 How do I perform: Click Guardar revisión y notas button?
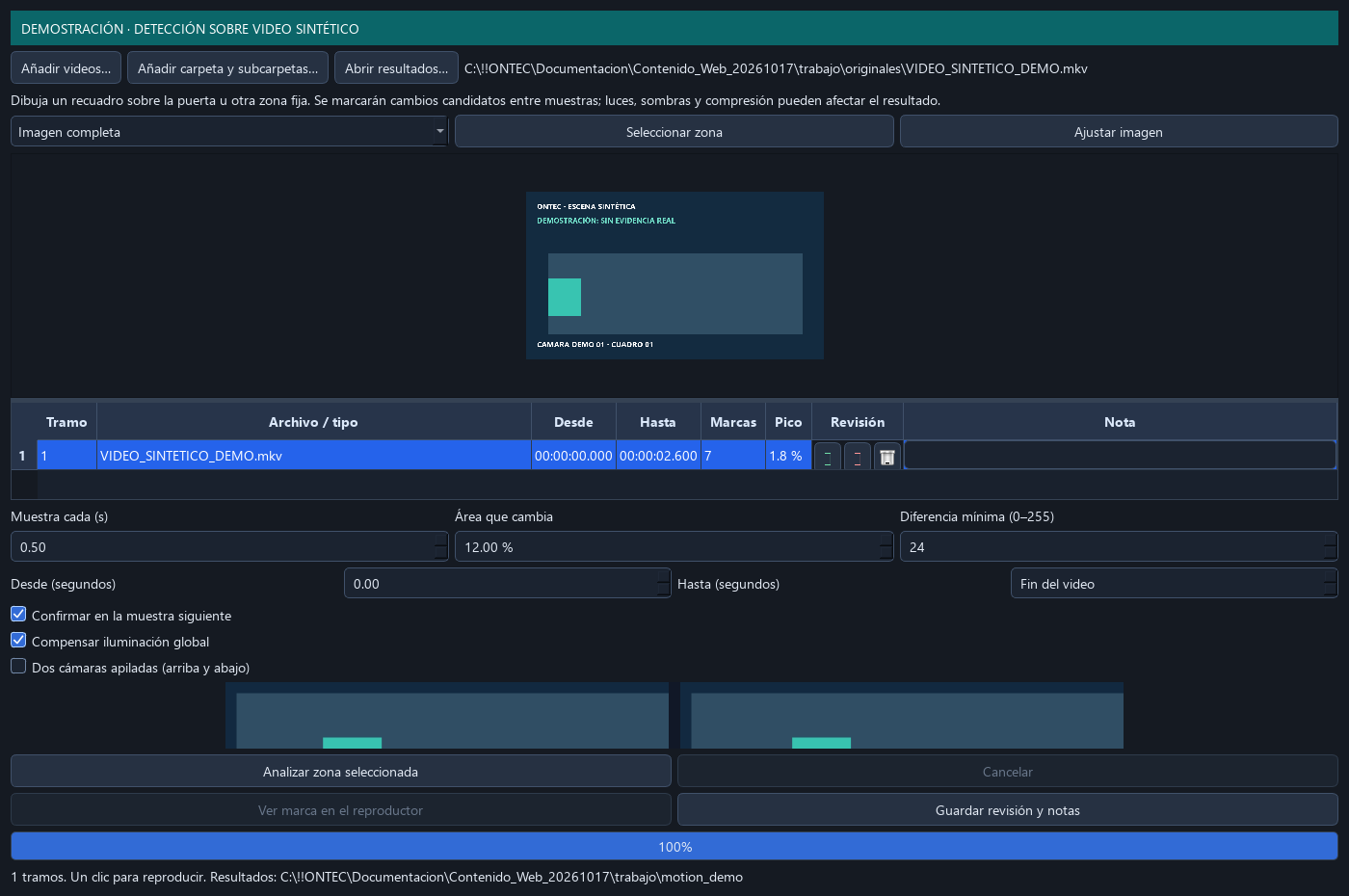(1008, 810)
